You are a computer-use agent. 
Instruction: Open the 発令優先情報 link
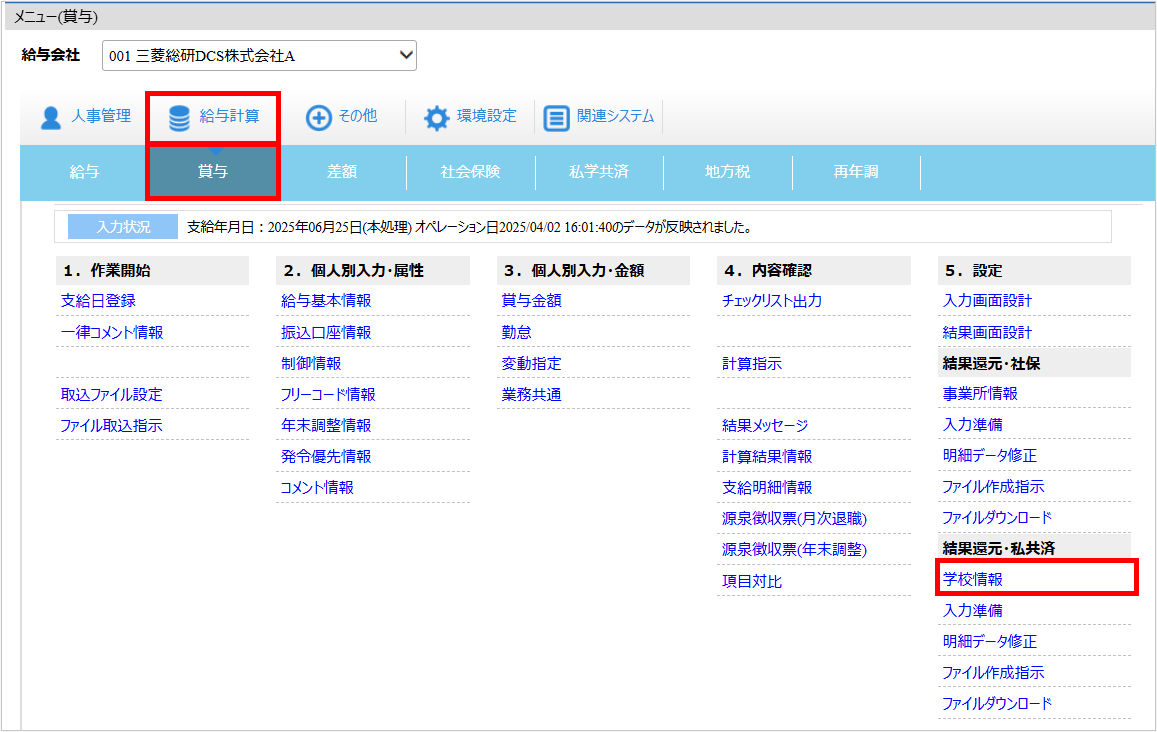pos(326,457)
